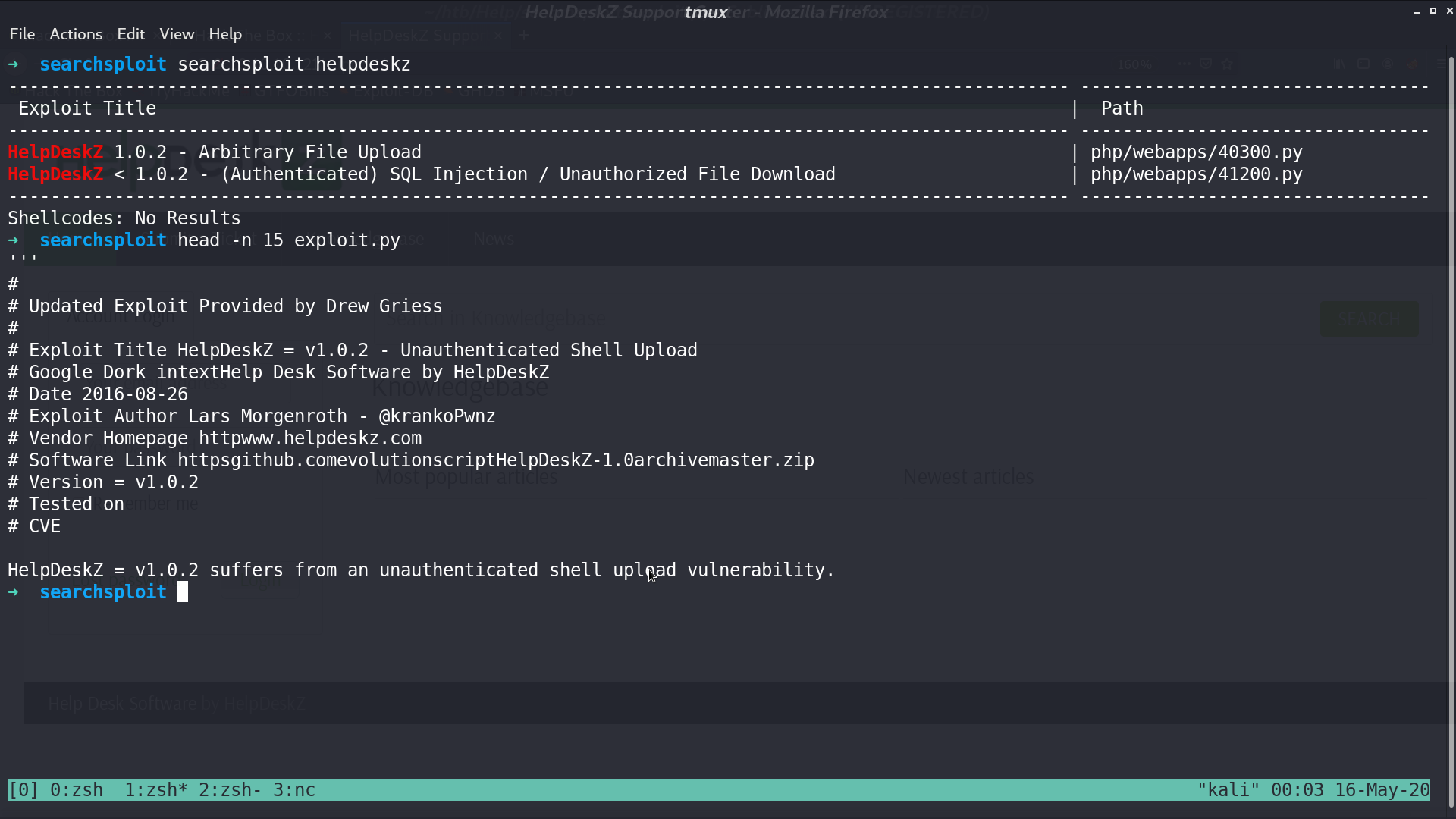
Task: Maximize the terminal window
Action: [1433, 11]
